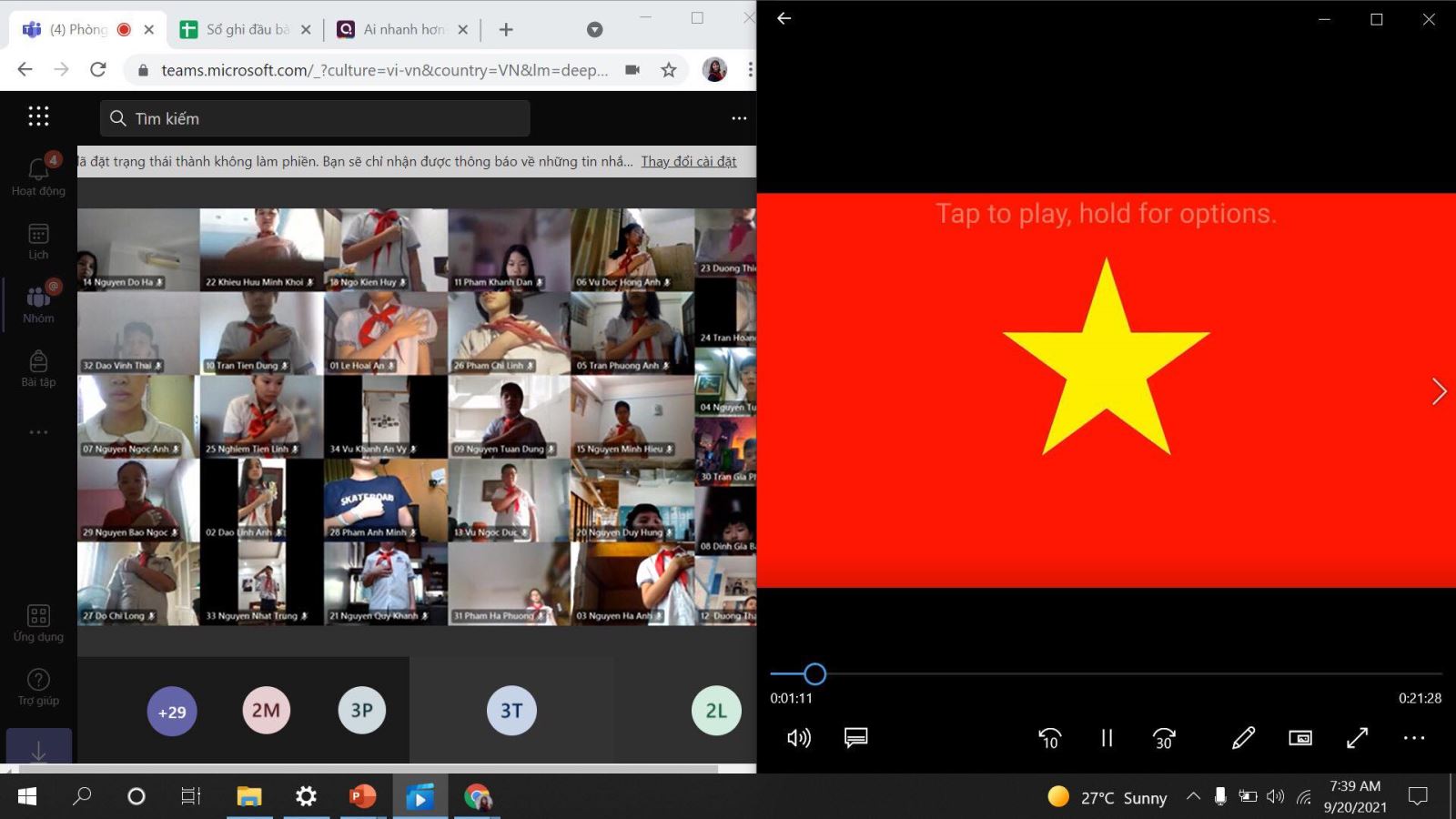Image resolution: width=1456 pixels, height=819 pixels.
Task: Open Ứng dụng apps in Teams sidebar
Action: click(x=38, y=623)
